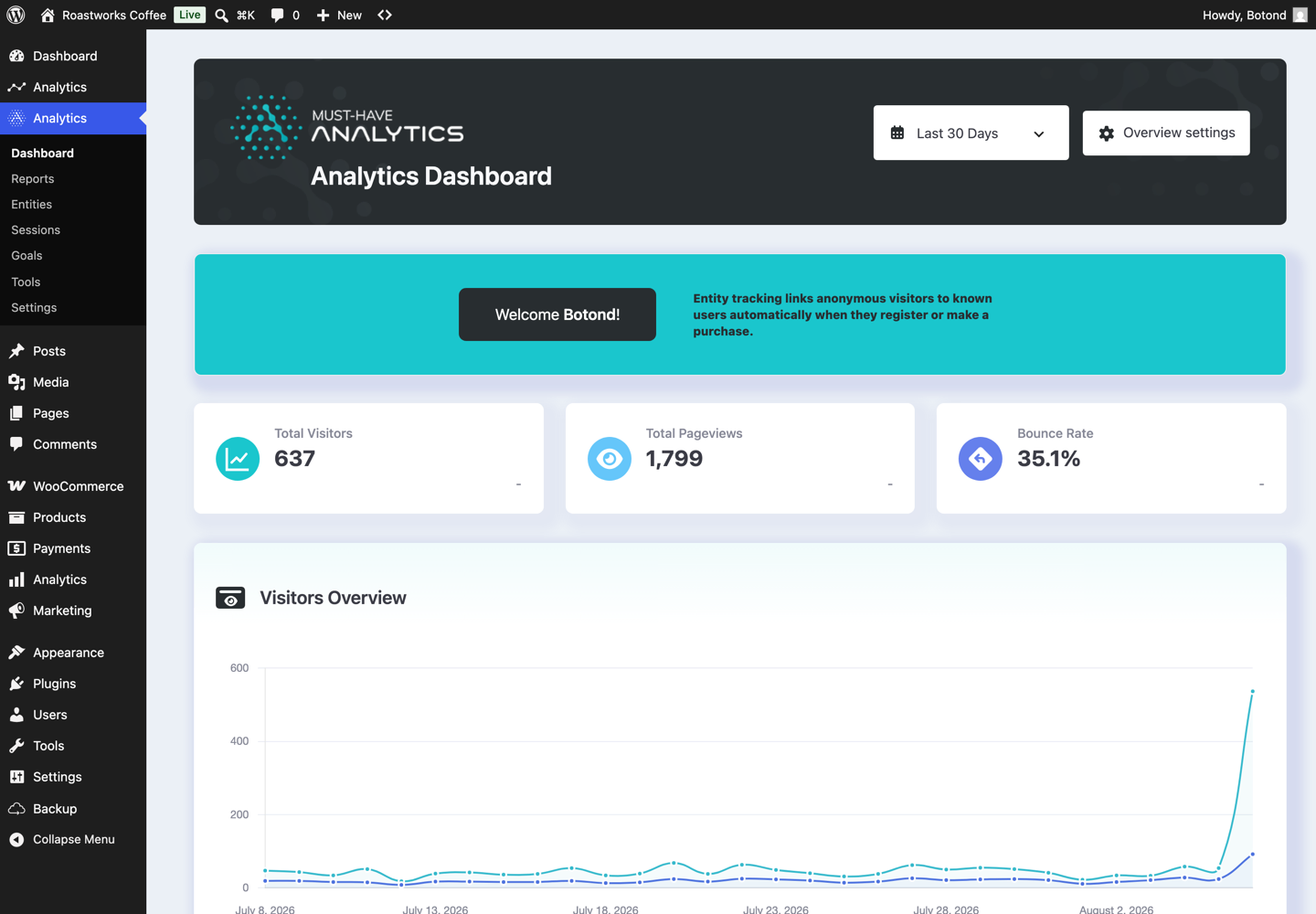Viewport: 1316px width, 914px height.
Task: Open comments bubble icon in admin bar
Action: tap(277, 15)
